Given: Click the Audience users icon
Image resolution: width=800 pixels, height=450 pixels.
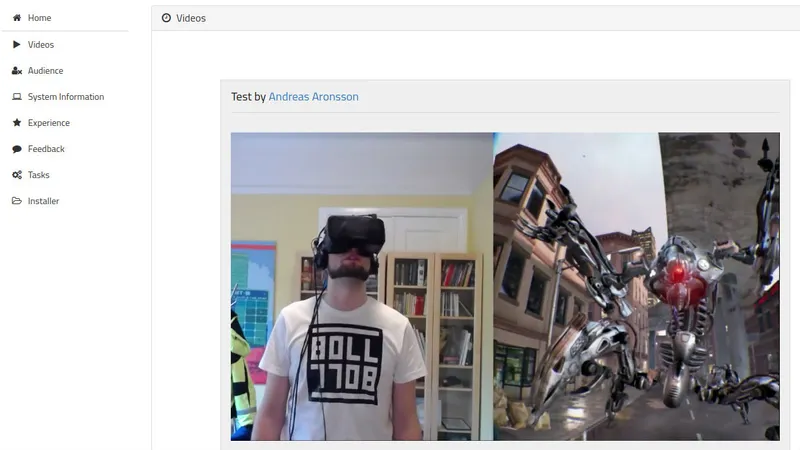Looking at the screenshot, I should pyautogui.click(x=17, y=71).
